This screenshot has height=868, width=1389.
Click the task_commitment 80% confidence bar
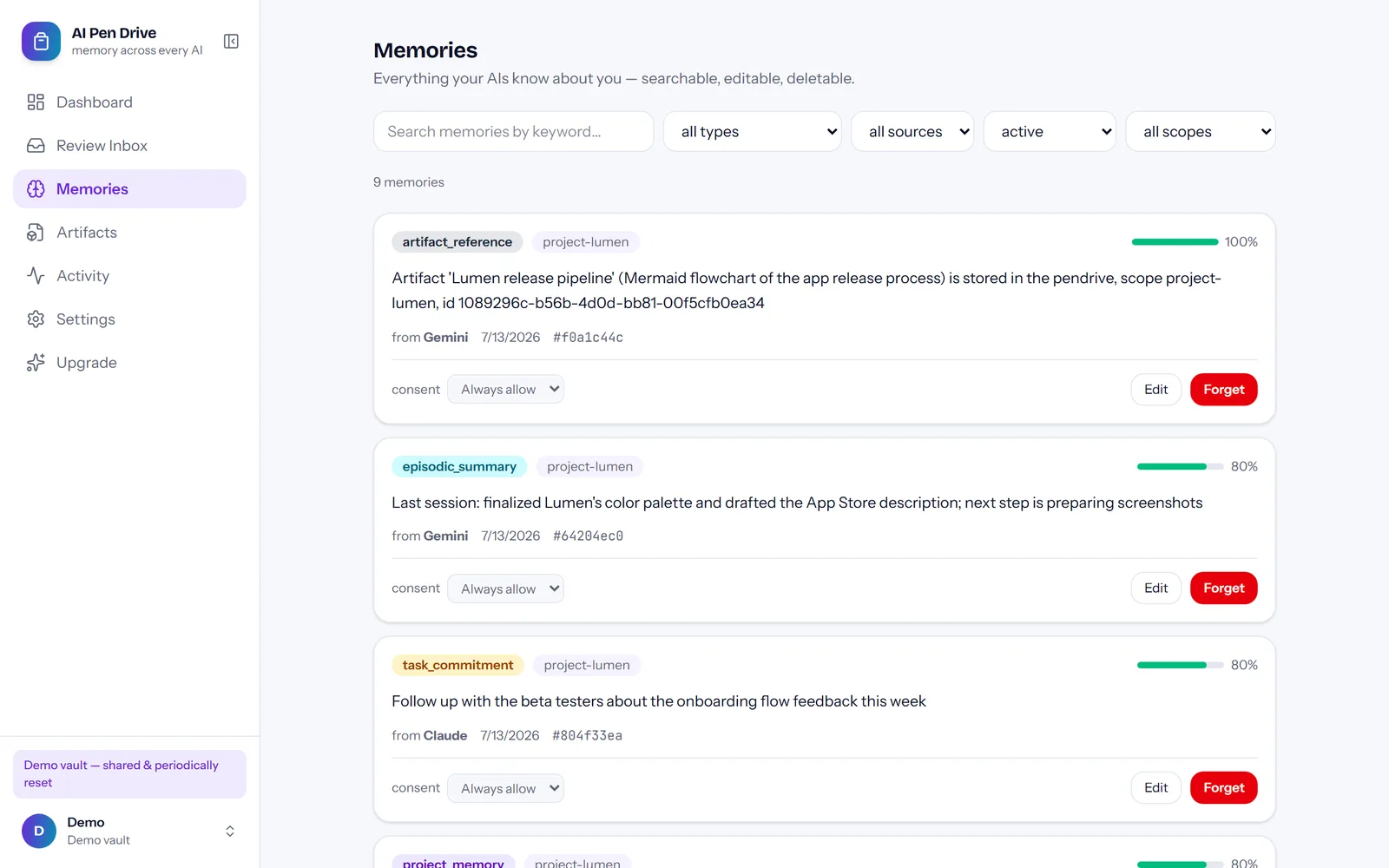pyautogui.click(x=1180, y=666)
